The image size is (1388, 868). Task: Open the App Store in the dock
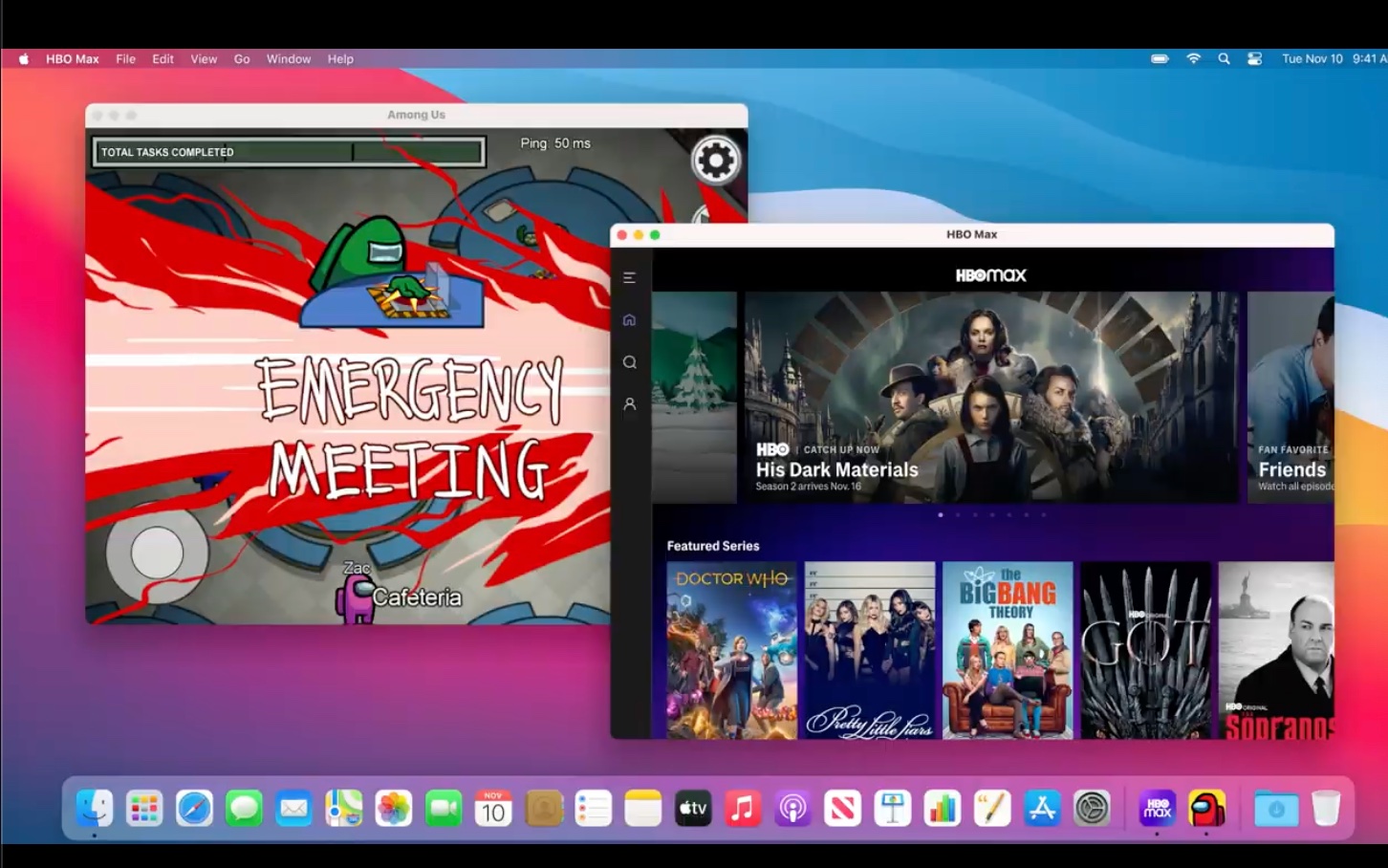coord(1042,809)
